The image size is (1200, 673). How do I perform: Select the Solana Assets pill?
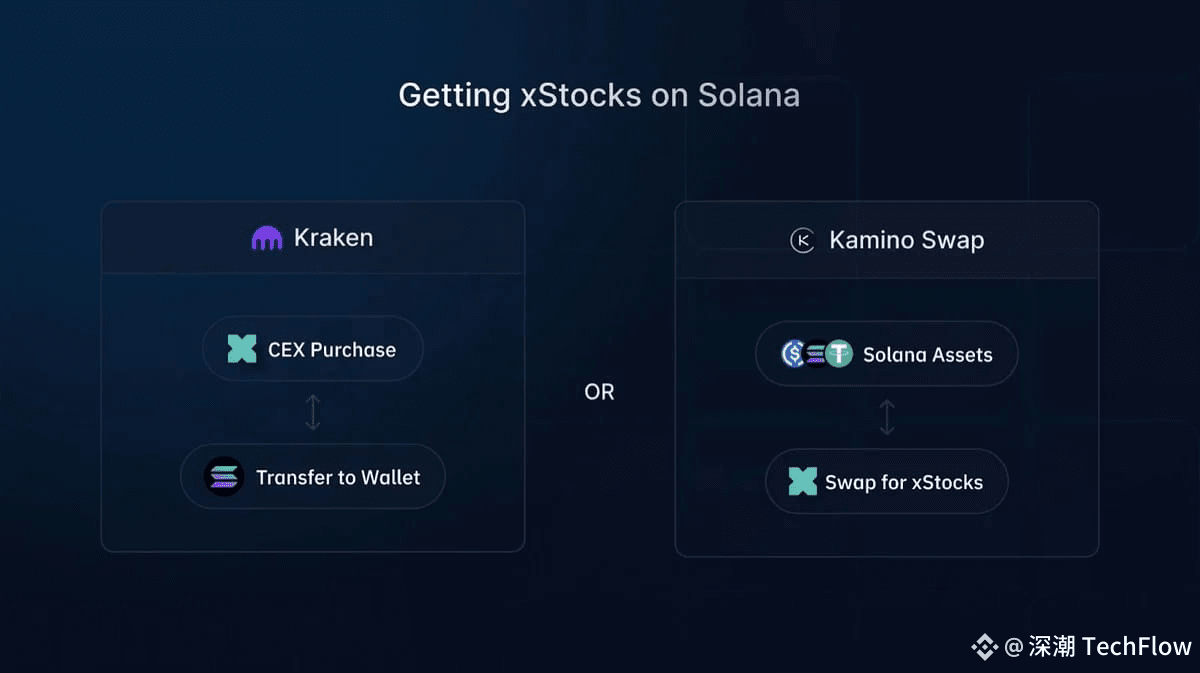click(x=887, y=354)
